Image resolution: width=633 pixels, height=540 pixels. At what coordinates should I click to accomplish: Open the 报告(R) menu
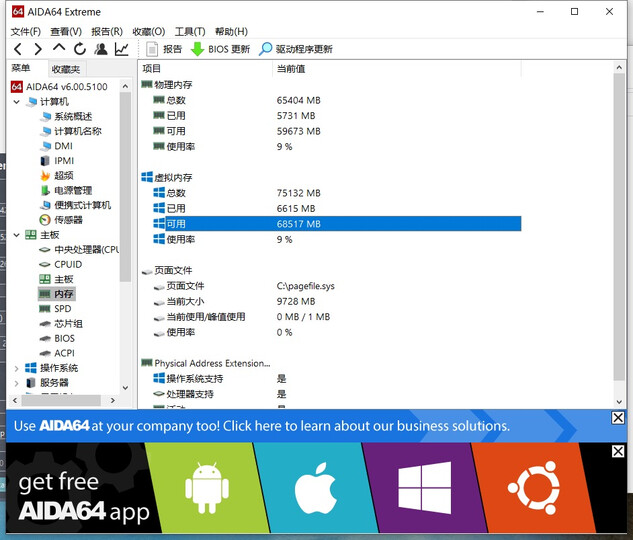coord(107,31)
